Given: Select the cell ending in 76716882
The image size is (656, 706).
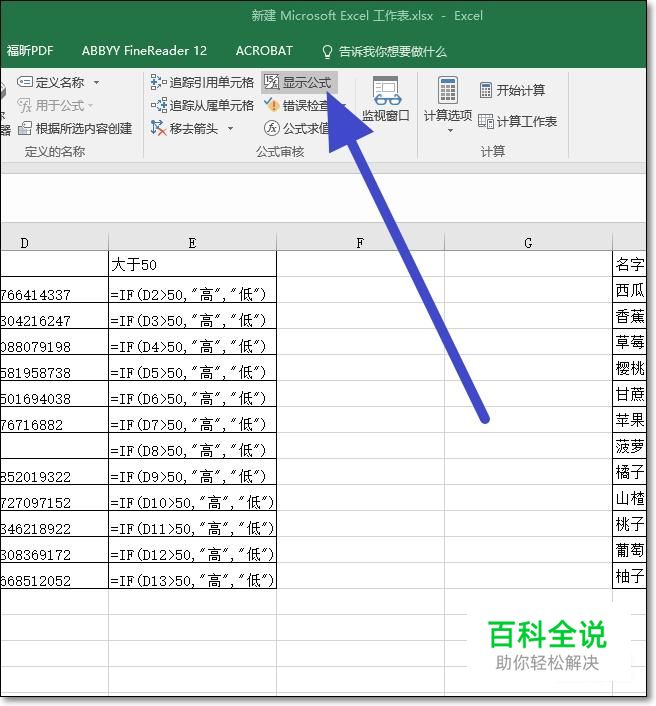Looking at the screenshot, I should click(x=54, y=420).
